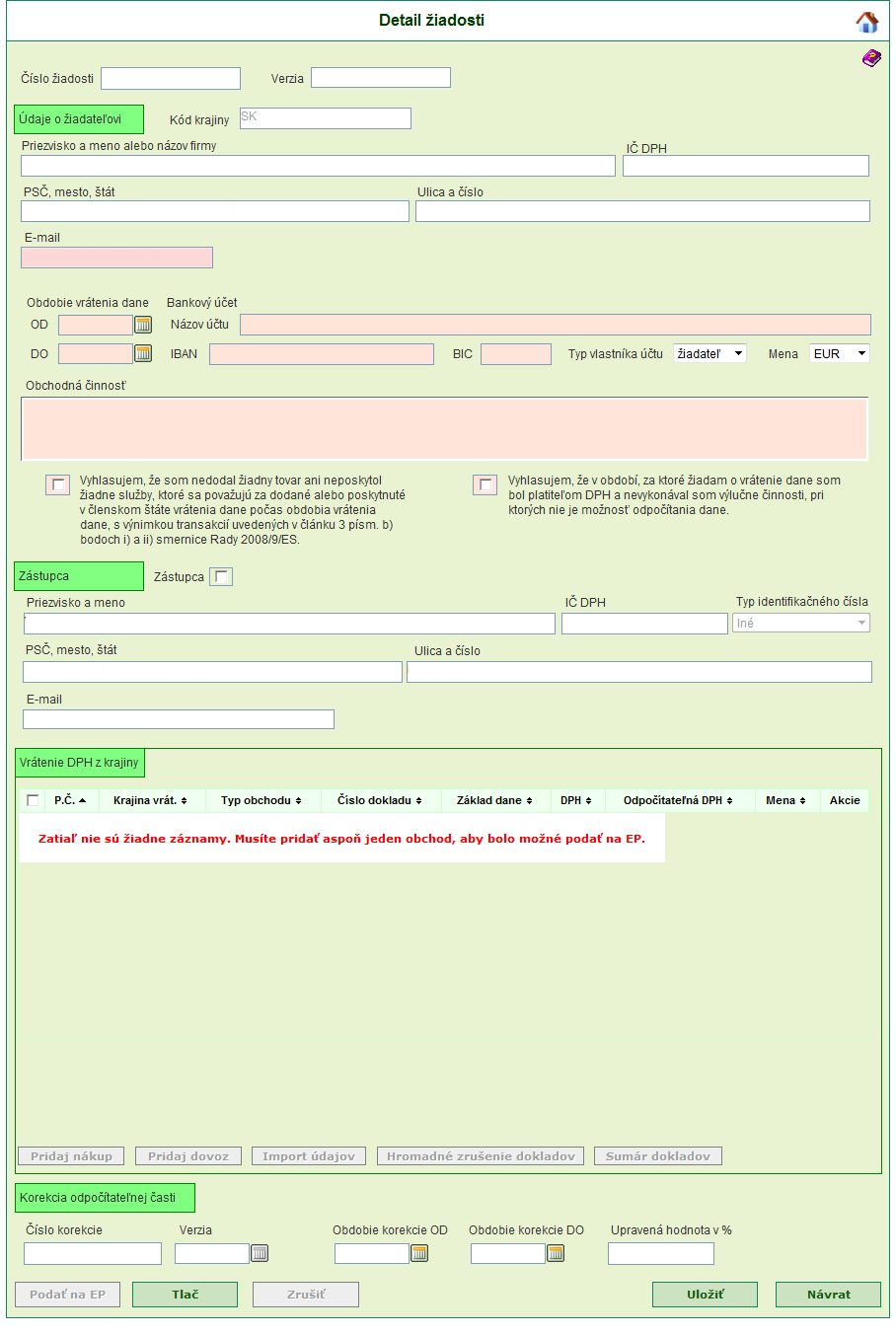Open calendar next to correction Verzia field

click(260, 1253)
